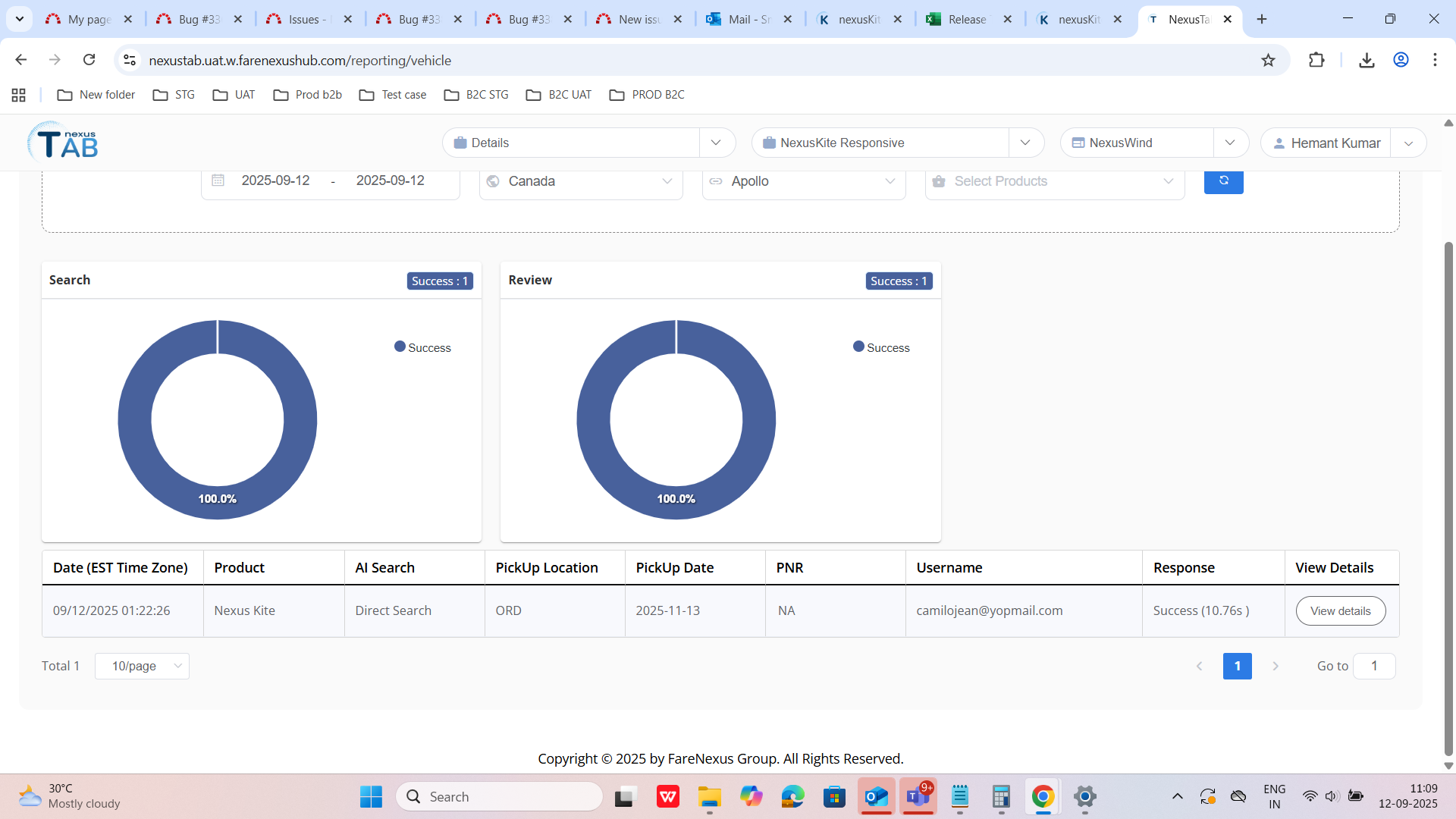Go to pagination page 1
Image resolution: width=1456 pixels, height=819 pixels.
1237,666
